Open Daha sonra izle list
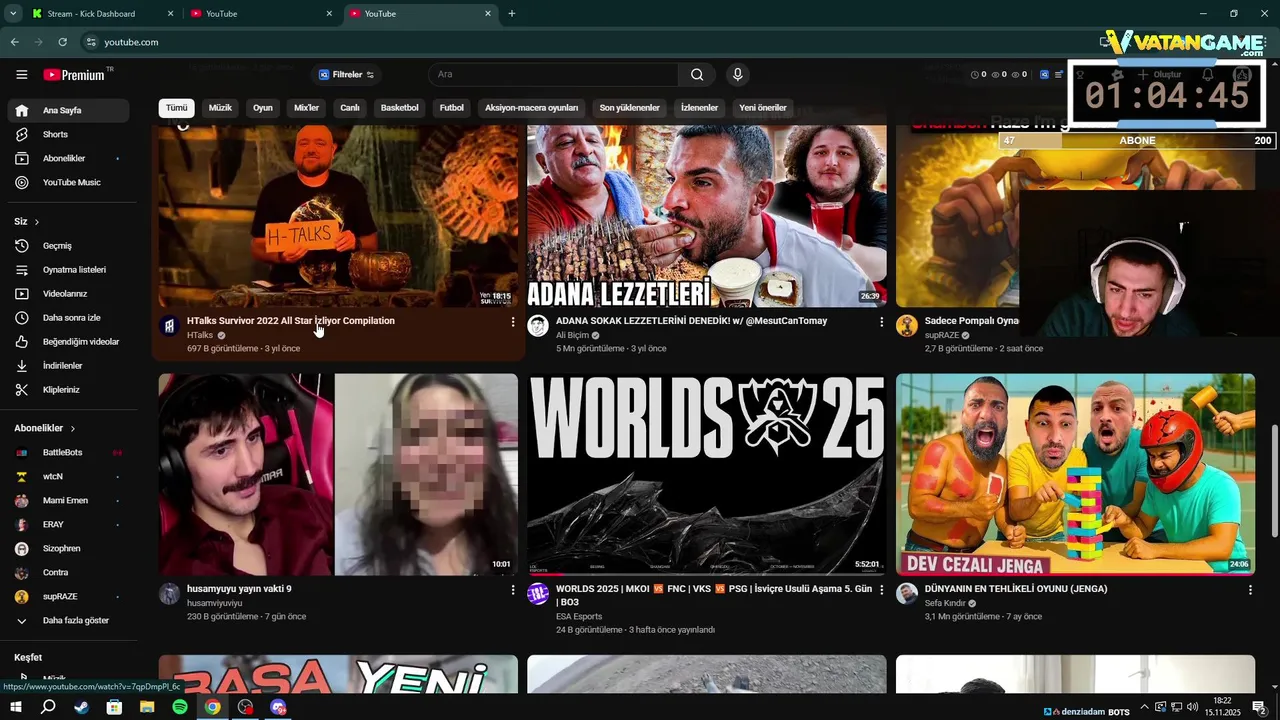This screenshot has width=1280, height=720. point(68,318)
